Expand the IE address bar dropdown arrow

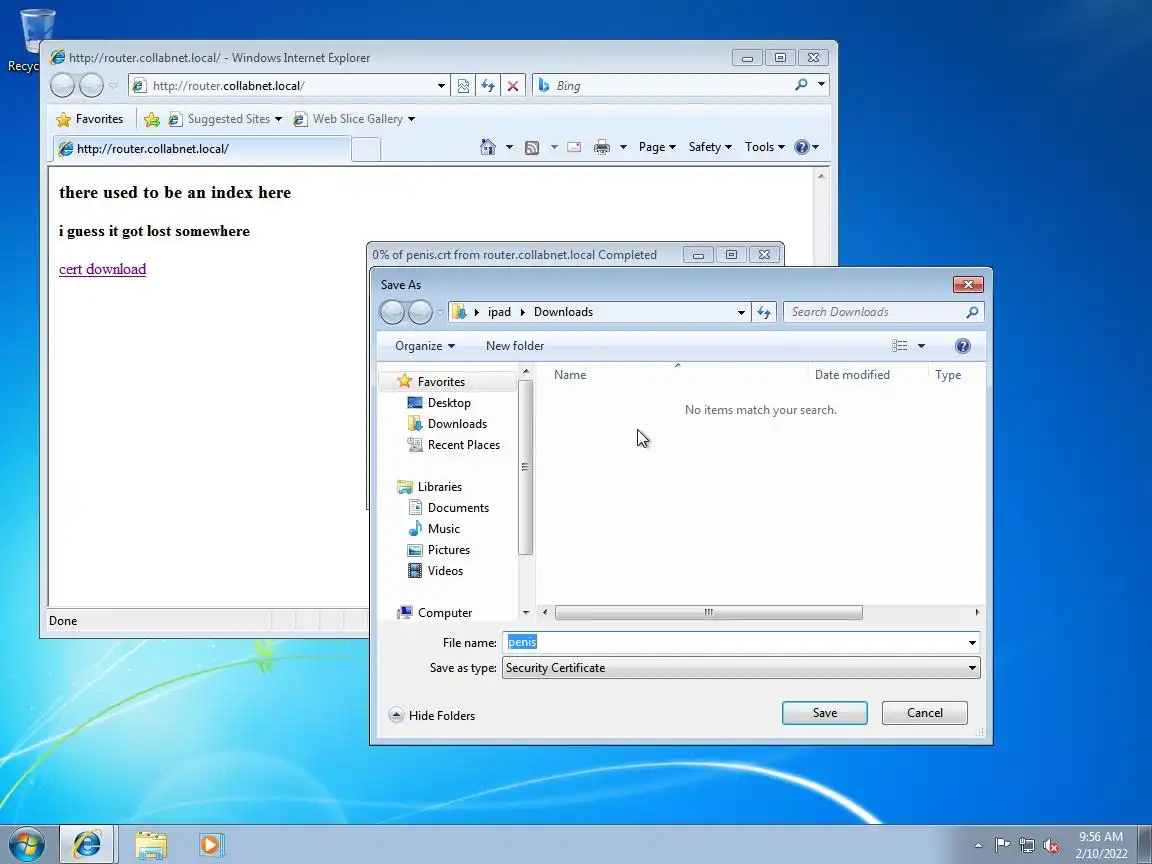[441, 86]
